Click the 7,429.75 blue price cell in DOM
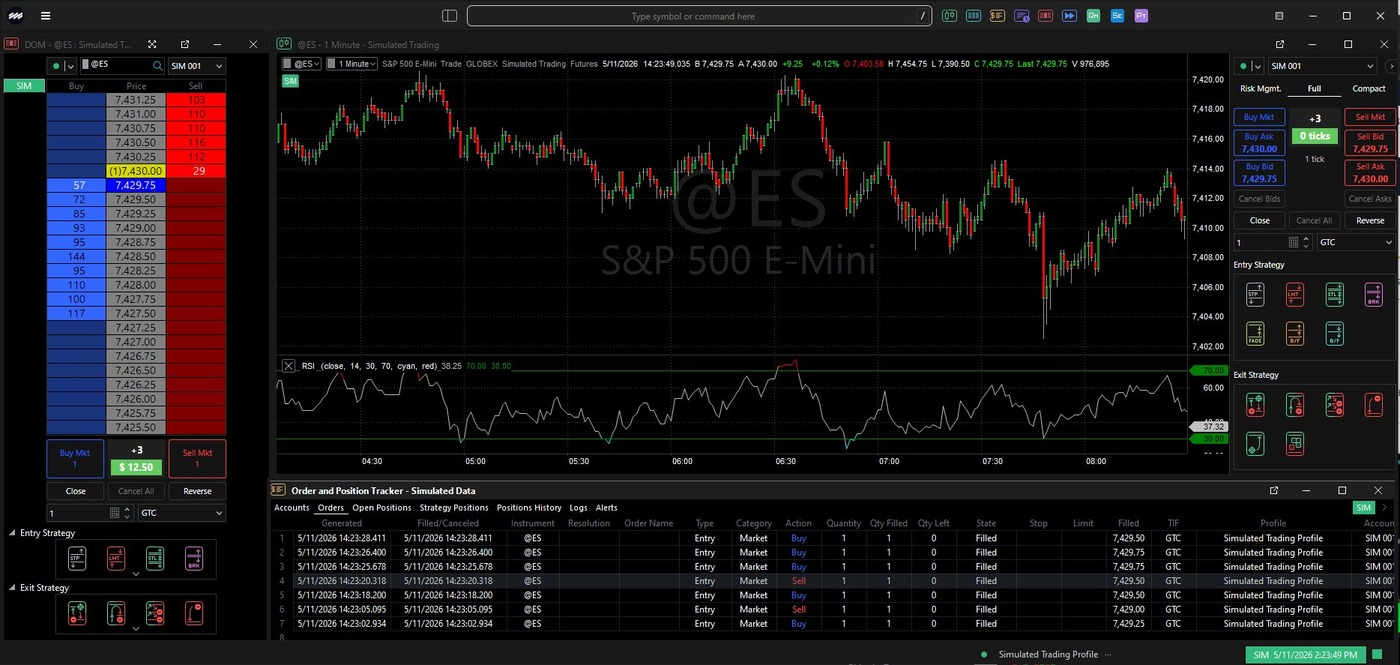 [135, 186]
